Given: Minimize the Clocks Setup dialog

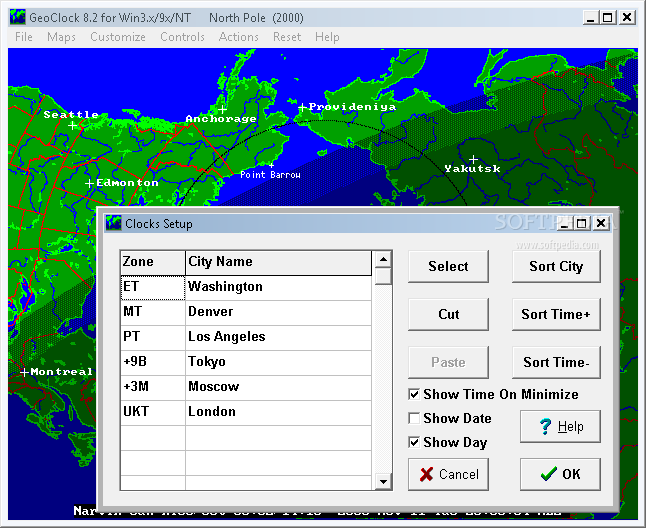Looking at the screenshot, I should pos(564,223).
